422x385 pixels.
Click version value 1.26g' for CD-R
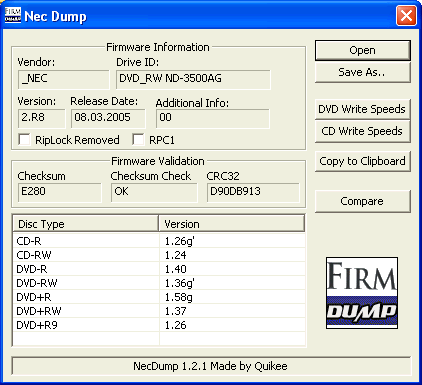click(x=180, y=241)
